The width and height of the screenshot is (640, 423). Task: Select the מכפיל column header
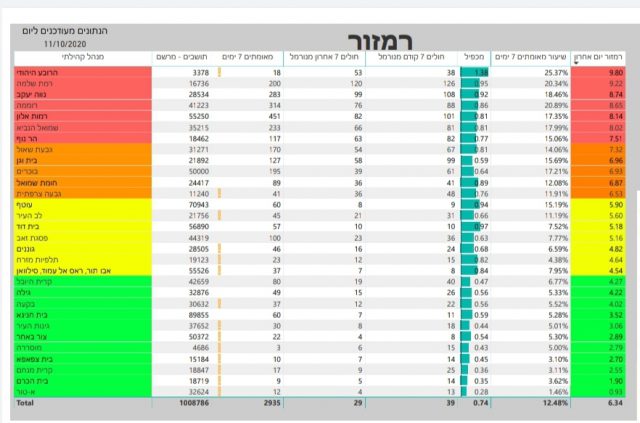pyautogui.click(x=474, y=59)
